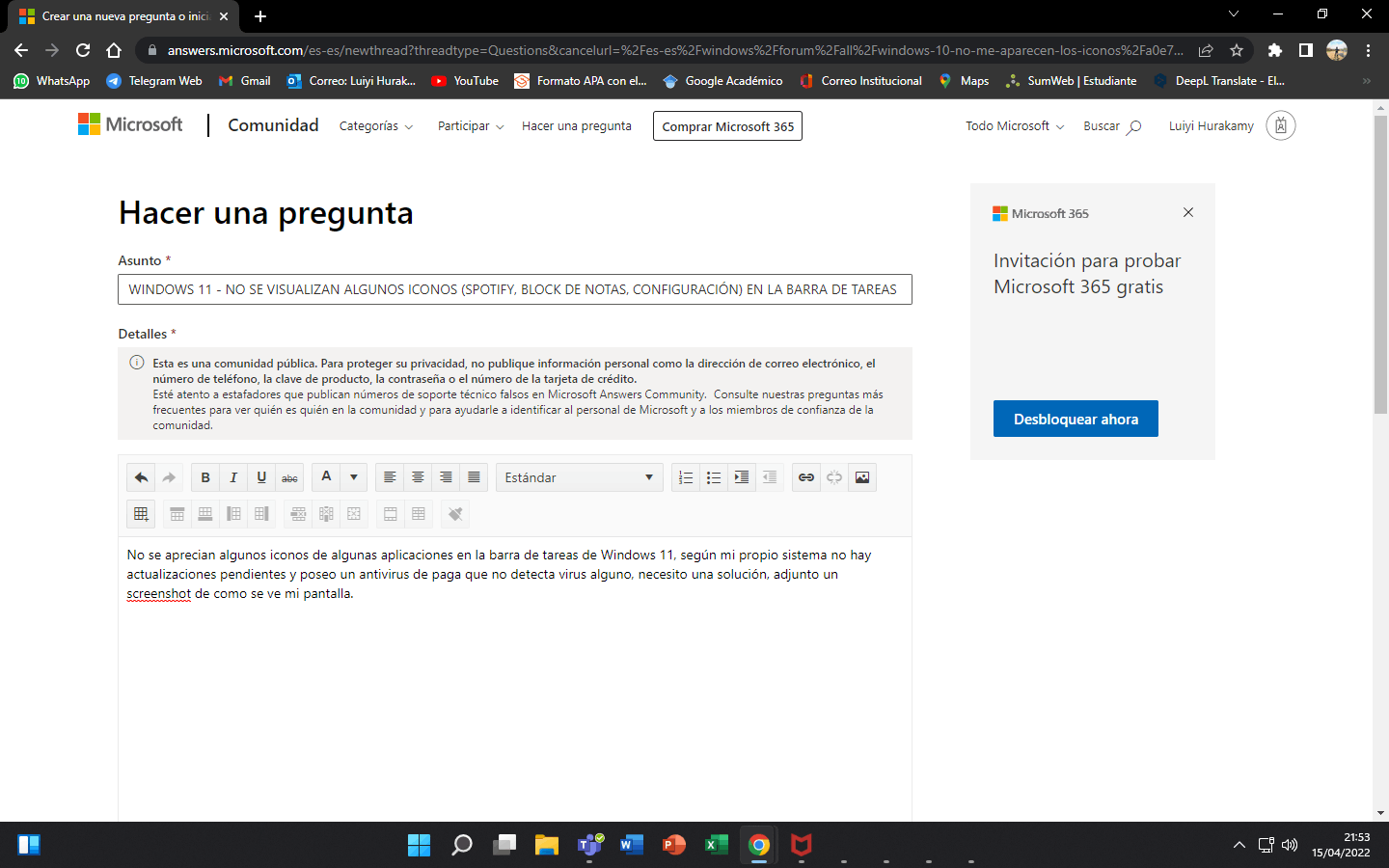
Task: Open the YouTube bookmark
Action: pos(465,81)
